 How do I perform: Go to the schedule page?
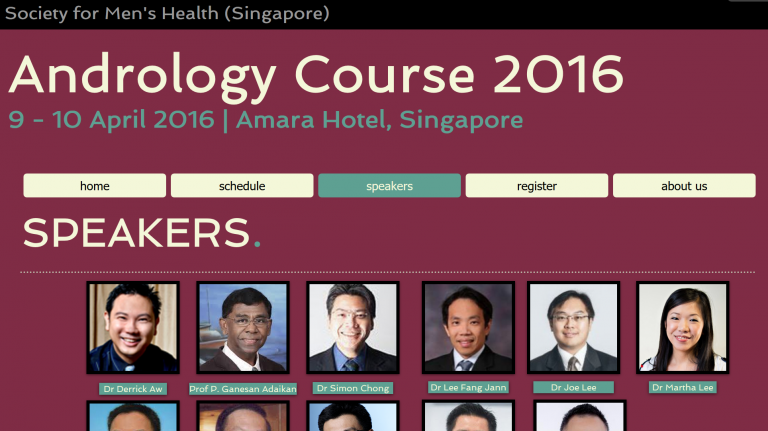[242, 186]
